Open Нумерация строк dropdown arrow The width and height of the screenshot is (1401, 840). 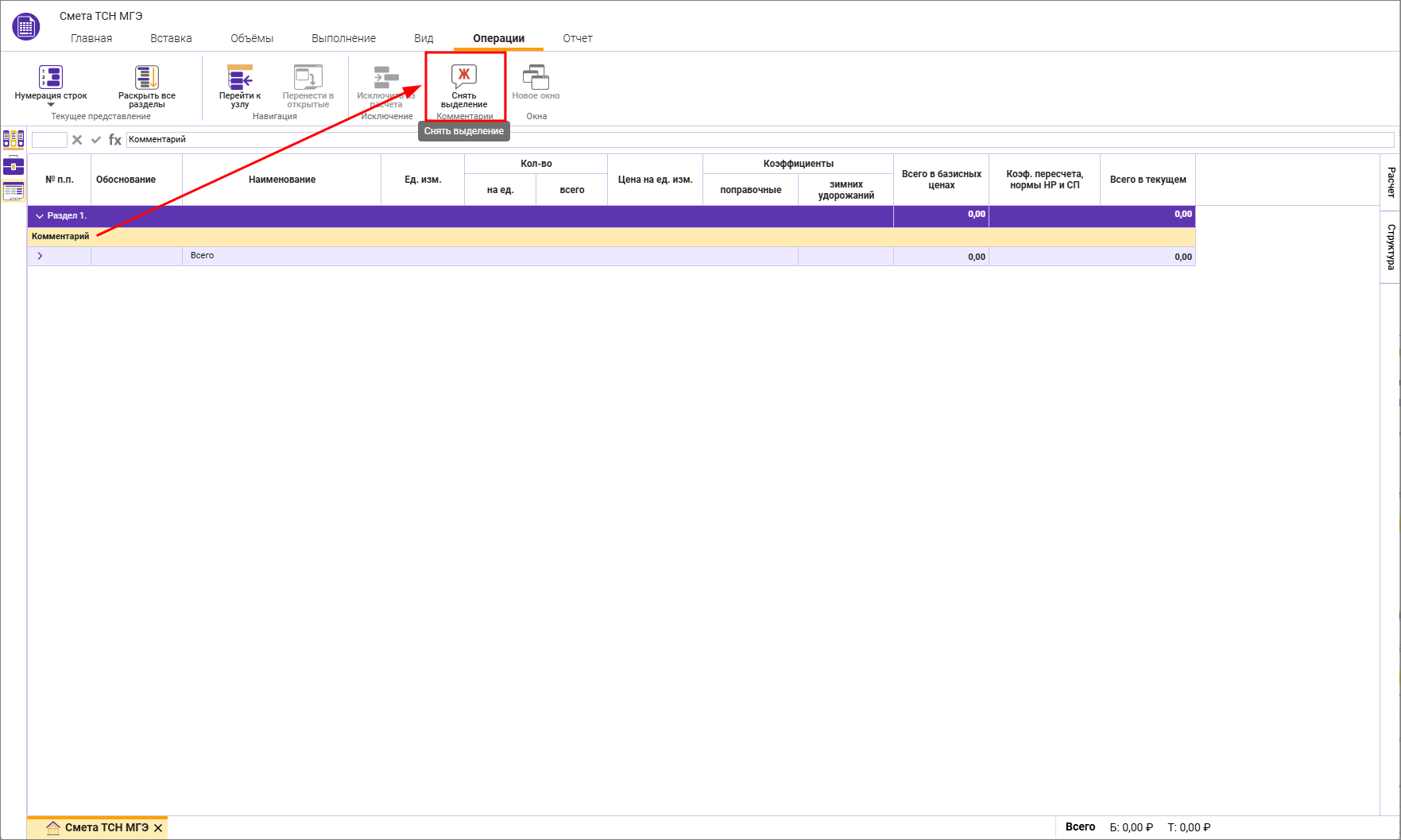51,105
